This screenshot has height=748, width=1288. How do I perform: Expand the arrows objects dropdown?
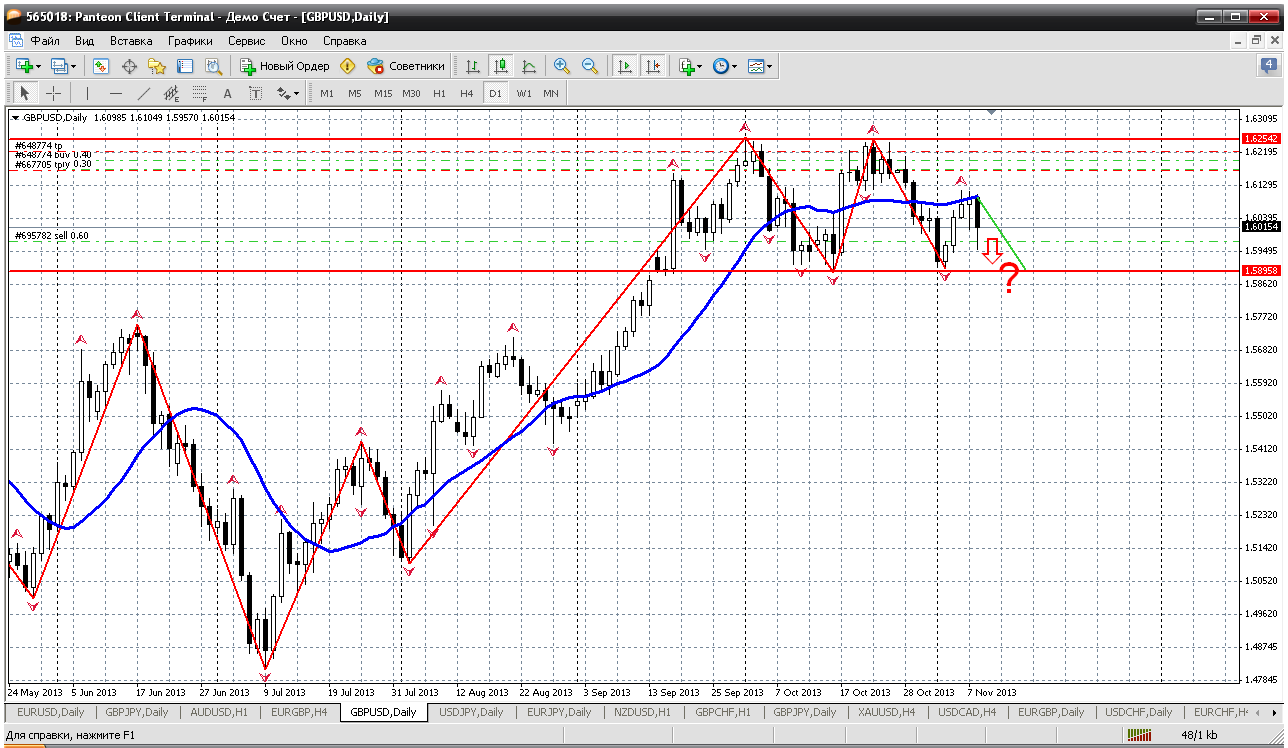click(289, 93)
